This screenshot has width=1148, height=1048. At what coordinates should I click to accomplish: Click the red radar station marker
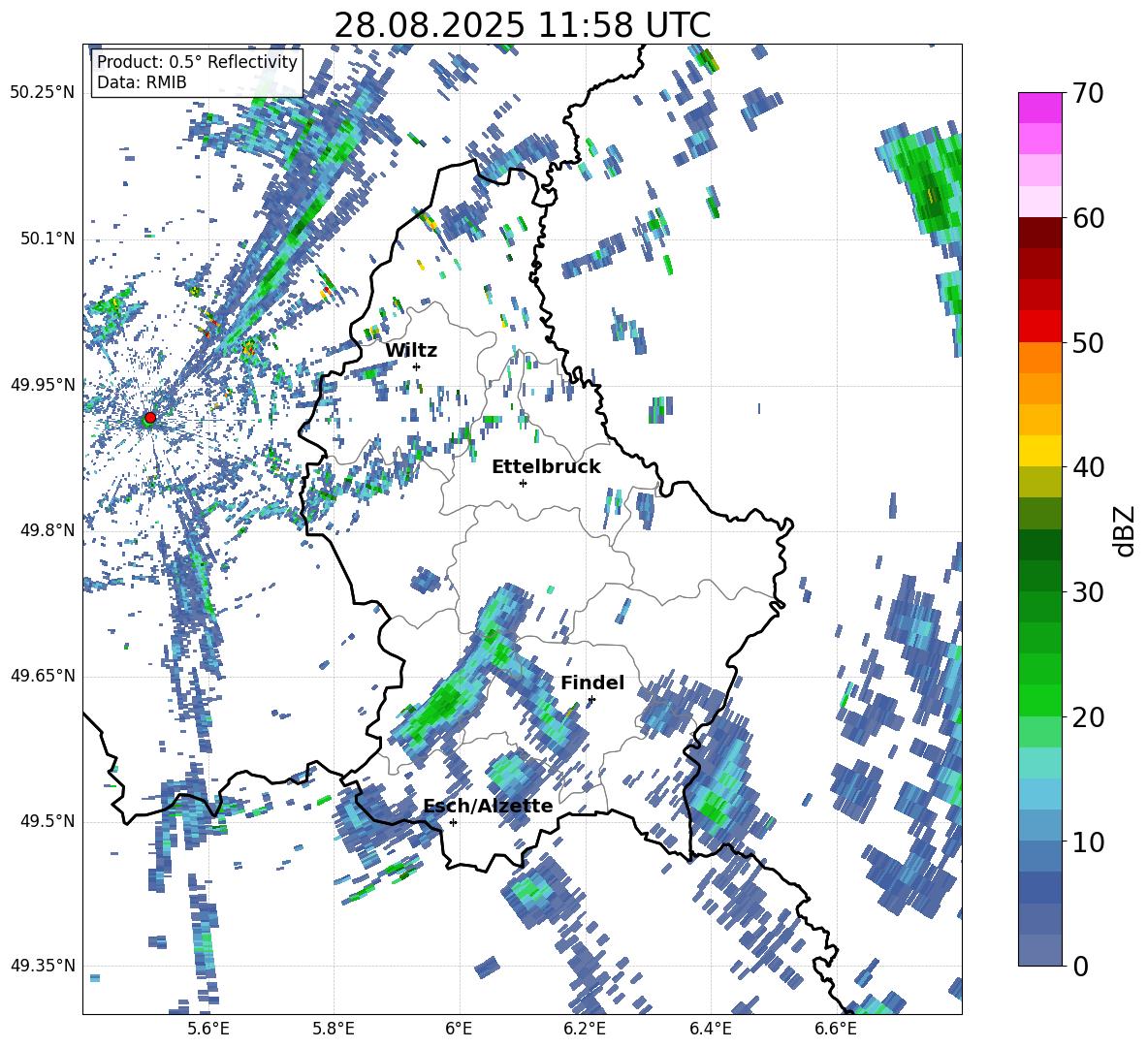pyautogui.click(x=150, y=417)
